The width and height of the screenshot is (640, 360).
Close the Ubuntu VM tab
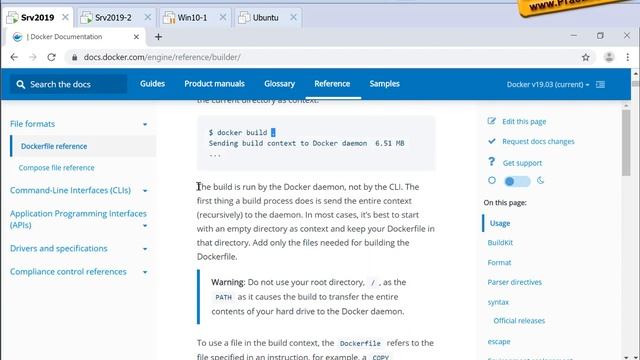[293, 18]
